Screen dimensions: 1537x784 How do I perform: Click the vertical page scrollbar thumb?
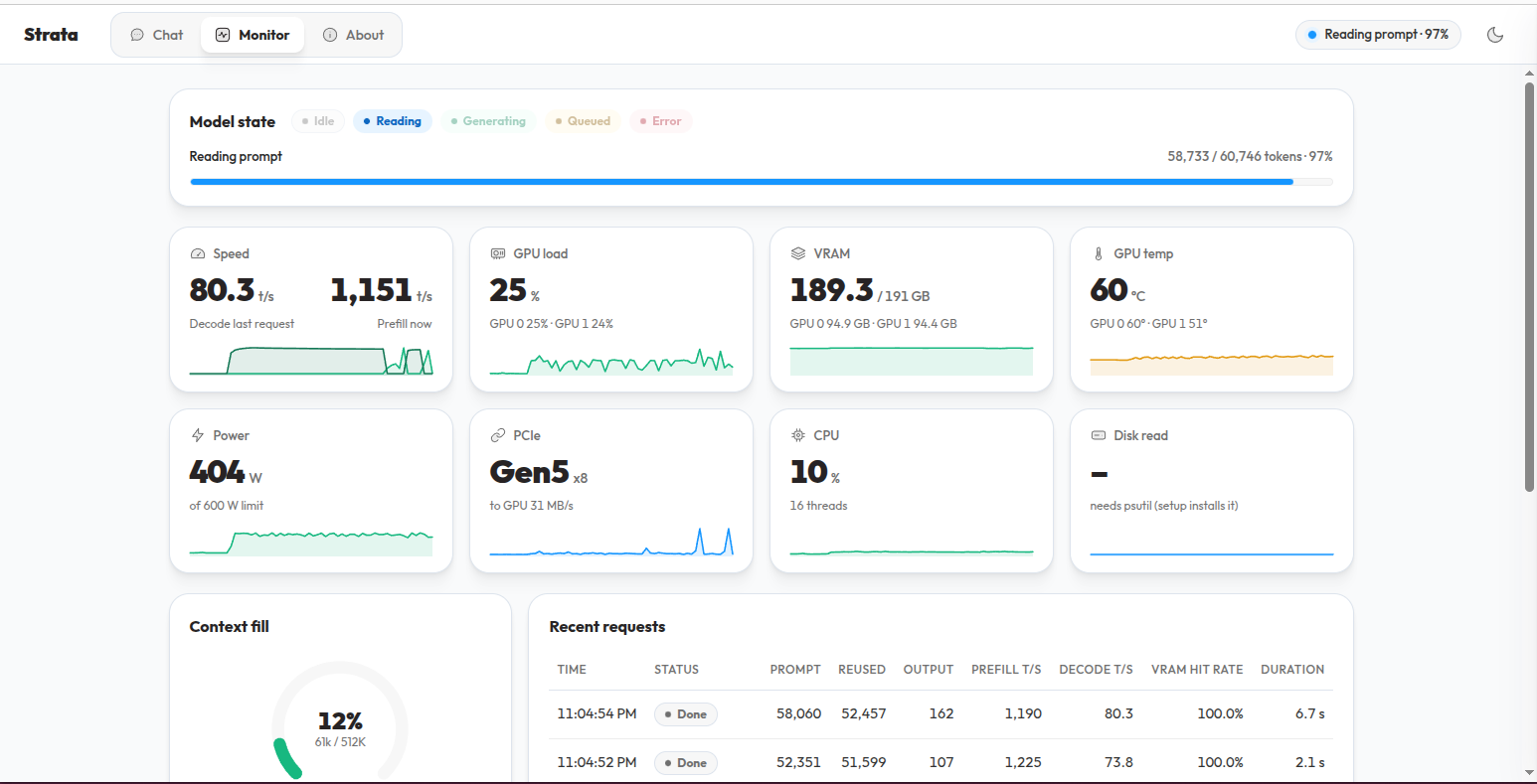tap(1529, 286)
